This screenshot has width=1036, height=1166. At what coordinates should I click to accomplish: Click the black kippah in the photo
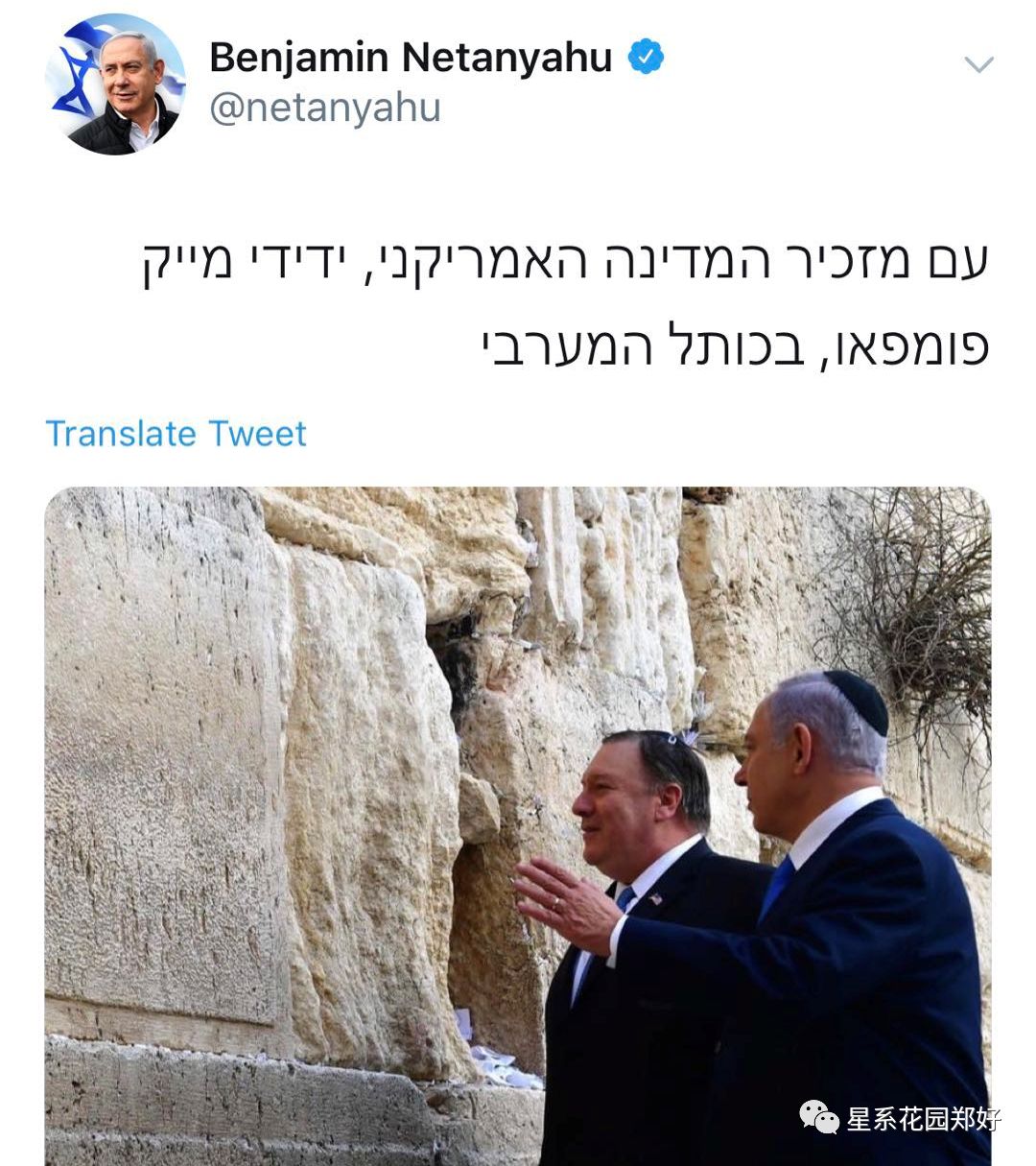click(x=857, y=701)
